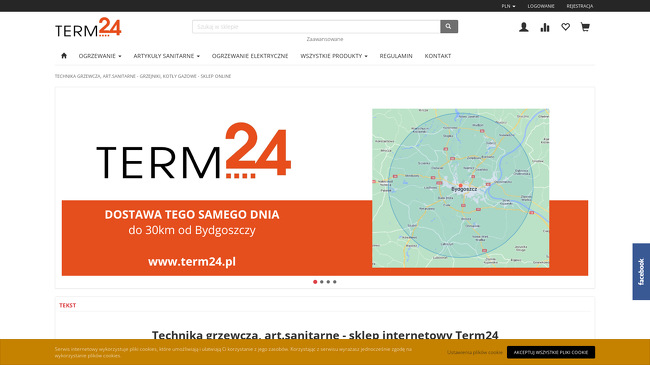The image size is (650, 365).
Task: Expand the Wszystkie produkty menu
Action: [x=334, y=56]
